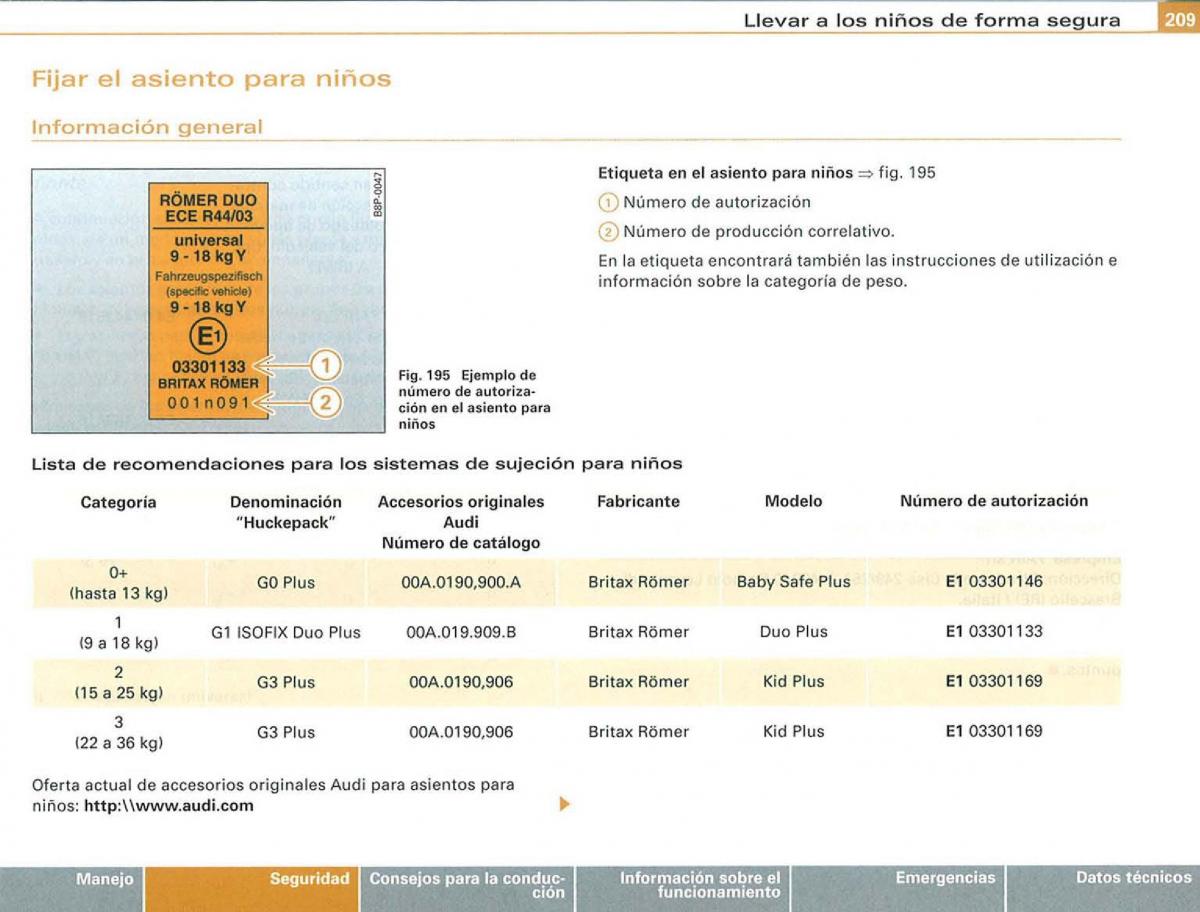Click catalog number '00A.019.909.B'

point(461,633)
